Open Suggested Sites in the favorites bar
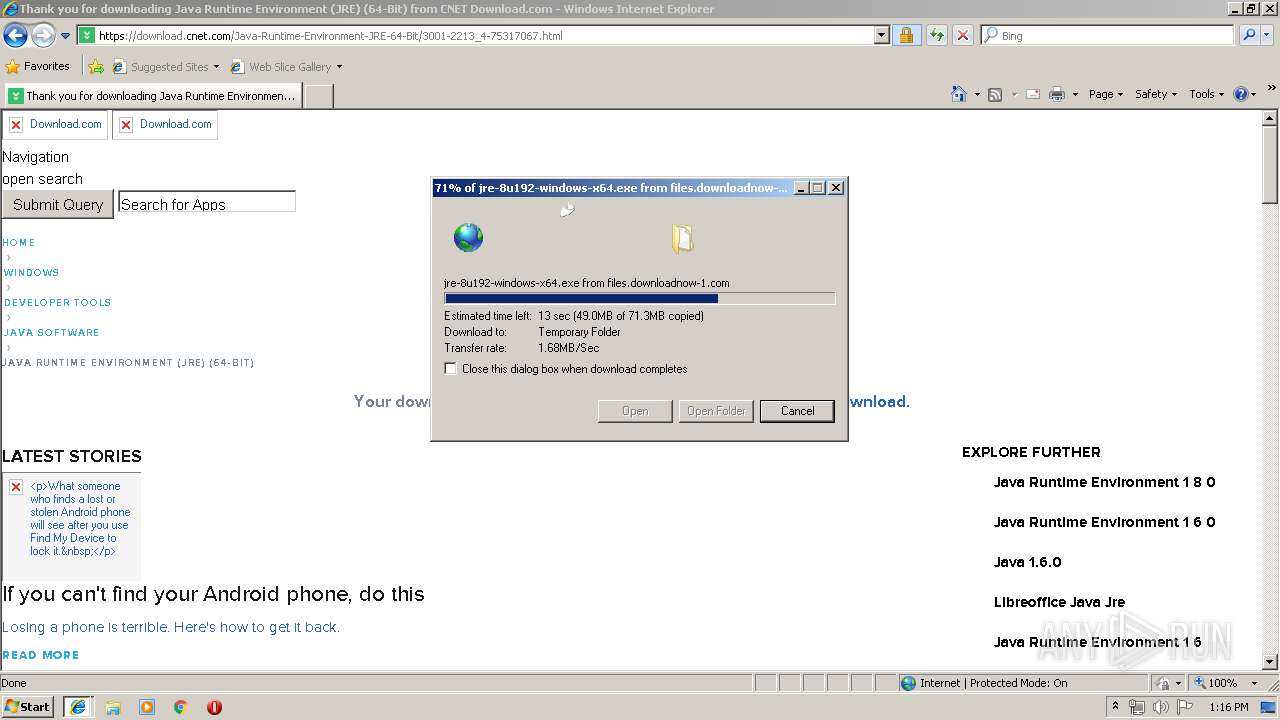Viewport: 1280px width, 720px height. 165,67
